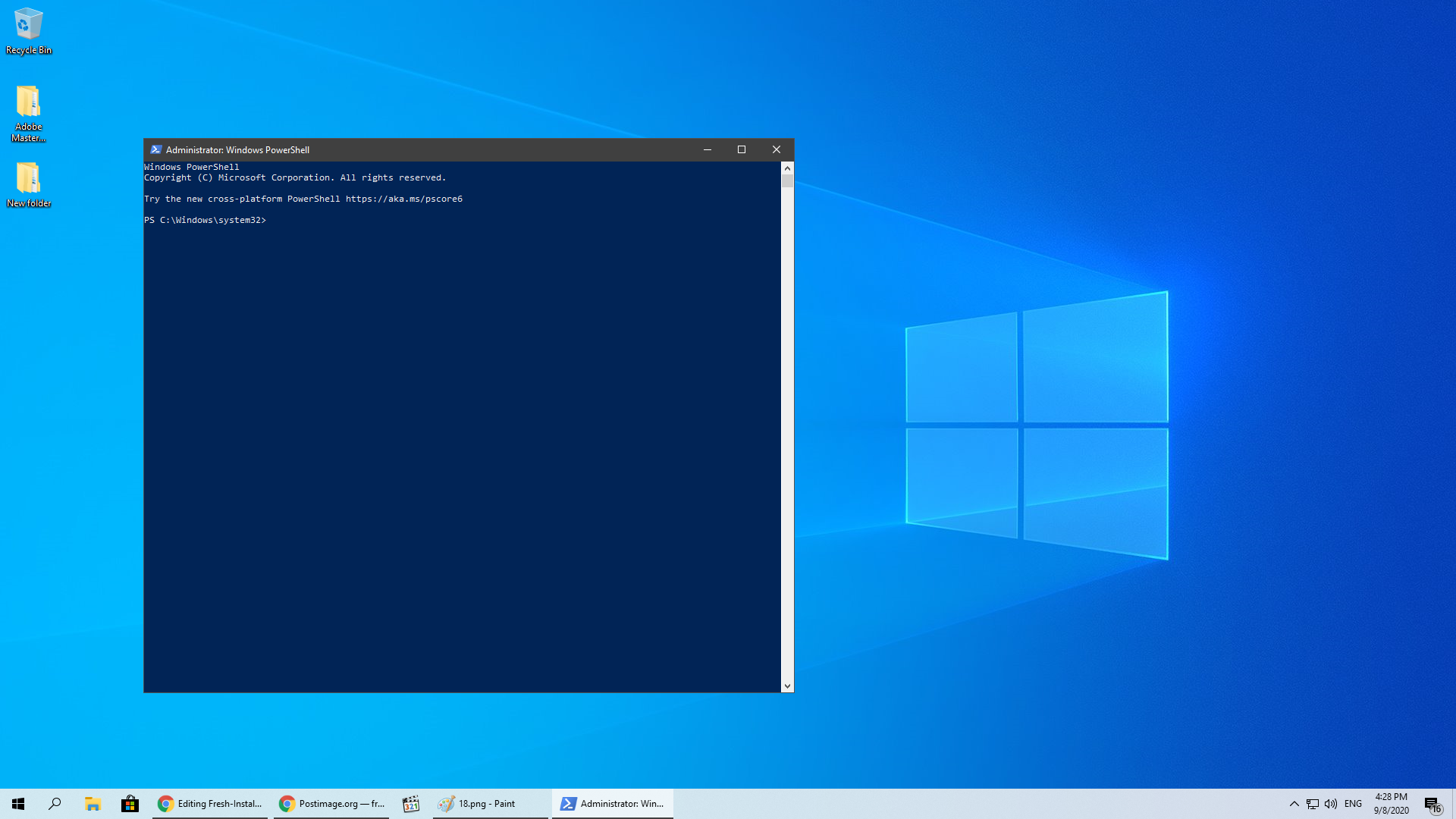Open Action Center notifications icon
1456x819 pixels.
1432,804
